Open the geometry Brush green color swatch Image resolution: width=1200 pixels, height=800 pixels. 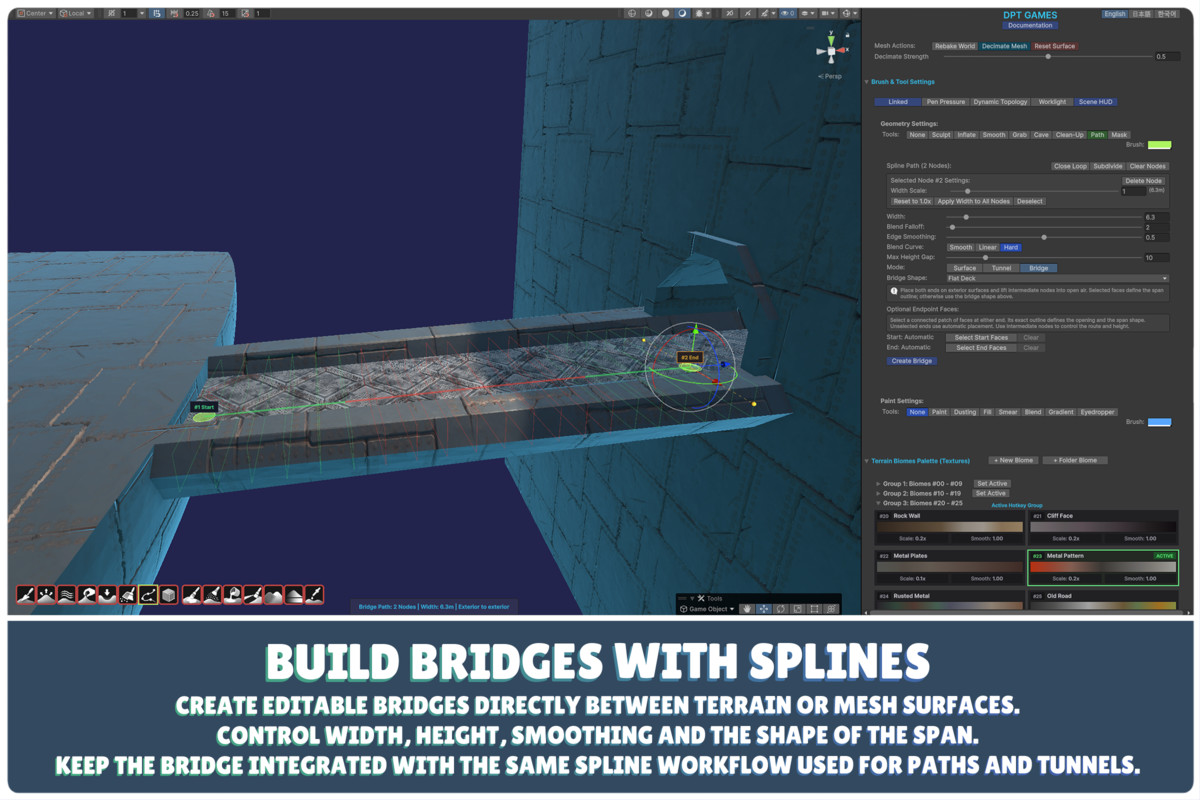[x=1159, y=145]
